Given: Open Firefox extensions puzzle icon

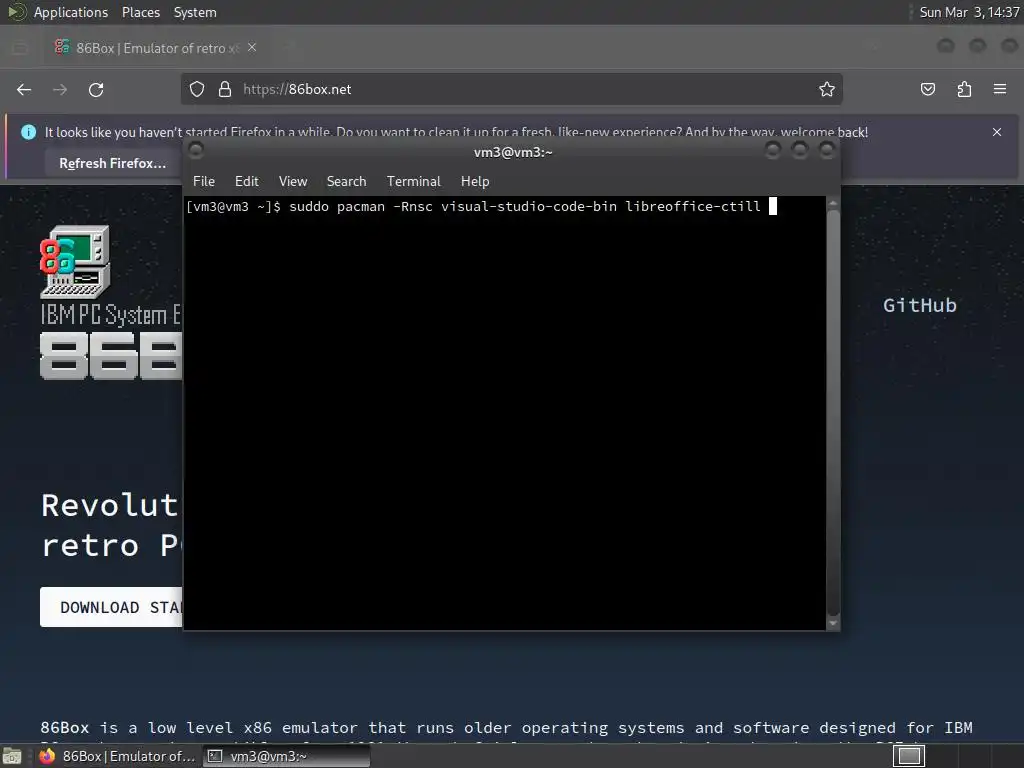Looking at the screenshot, I should pos(964,89).
